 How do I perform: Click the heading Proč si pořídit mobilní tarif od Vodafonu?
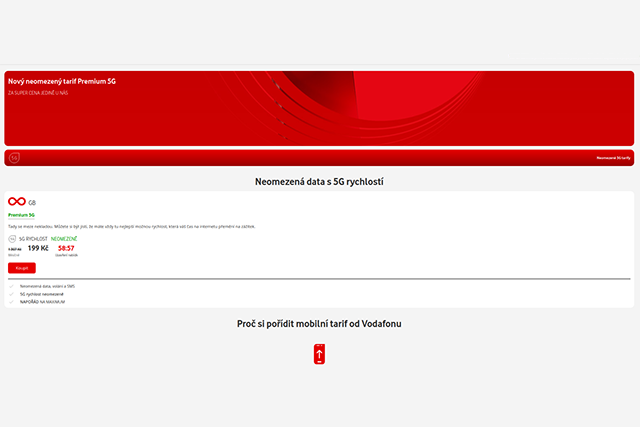(319, 324)
